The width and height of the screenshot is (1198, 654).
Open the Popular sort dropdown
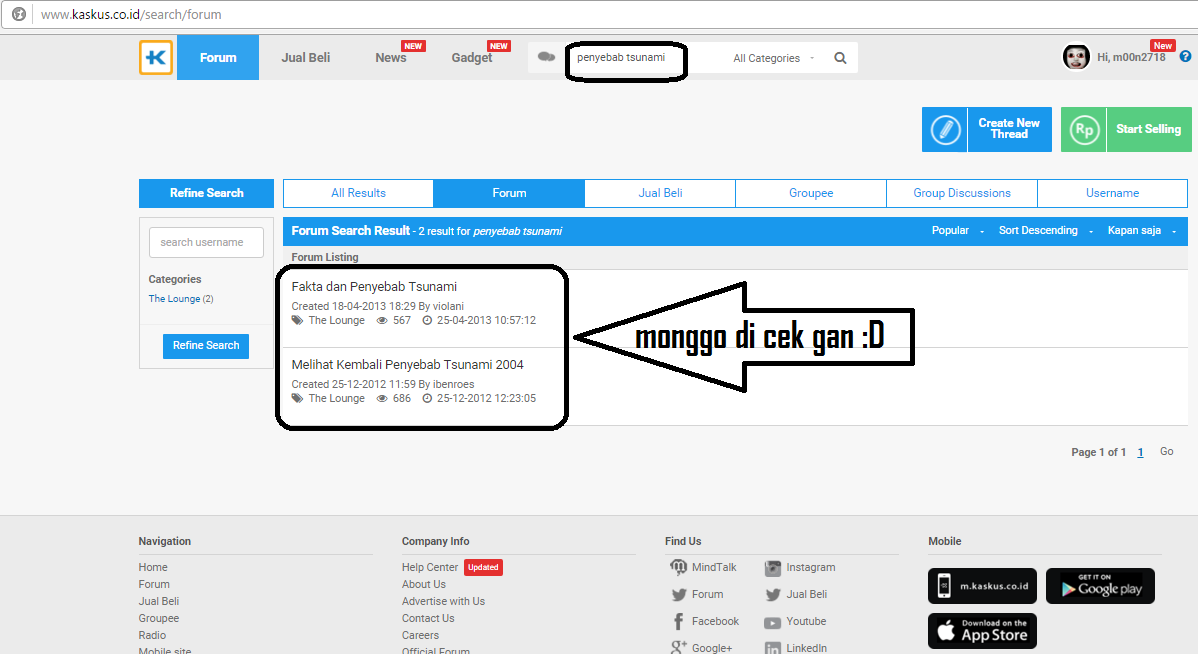[x=957, y=231]
